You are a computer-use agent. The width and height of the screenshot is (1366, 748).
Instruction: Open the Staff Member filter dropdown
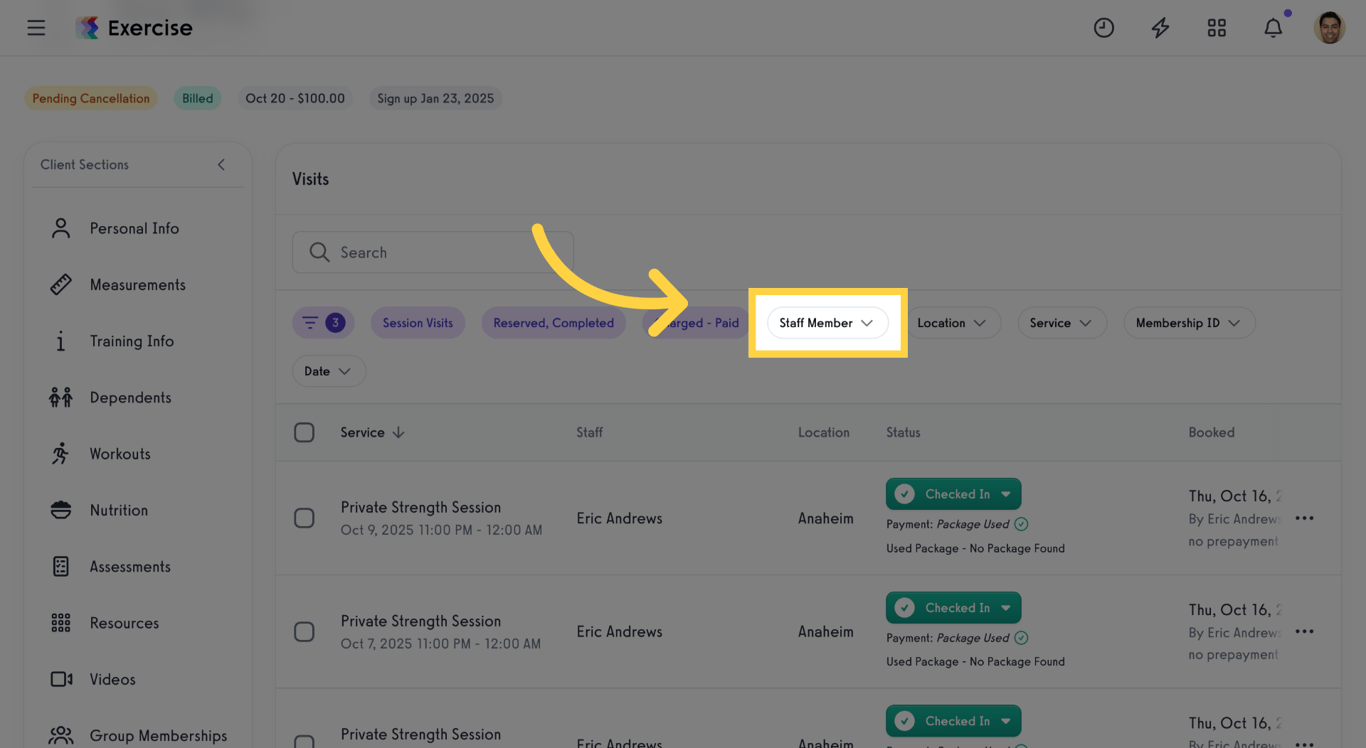(827, 323)
